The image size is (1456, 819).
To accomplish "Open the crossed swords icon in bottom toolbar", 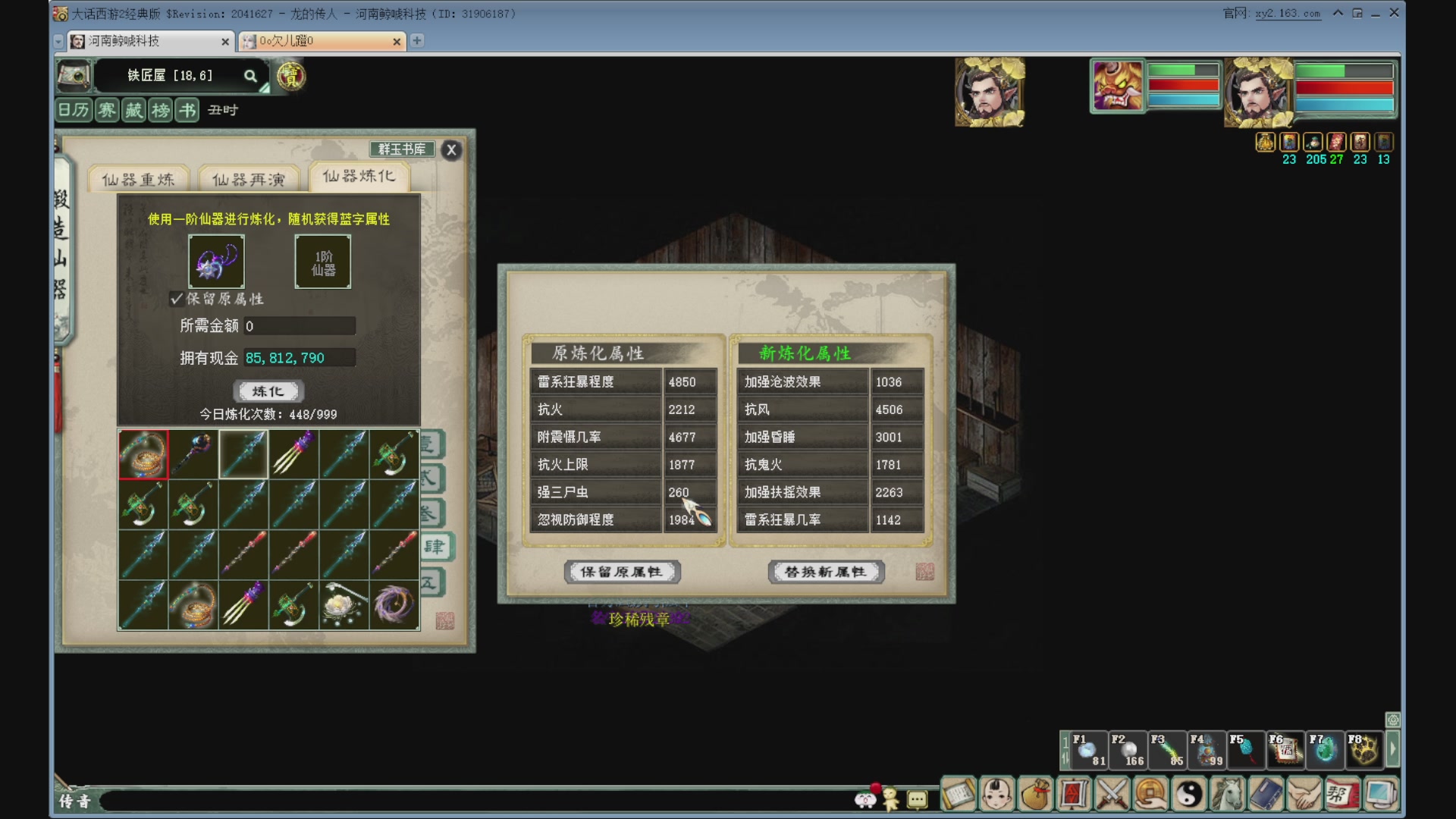I will pyautogui.click(x=1112, y=795).
